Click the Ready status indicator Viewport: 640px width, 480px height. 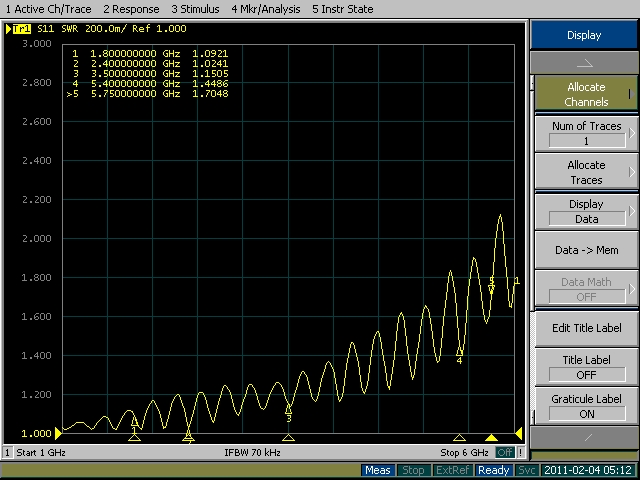493,470
